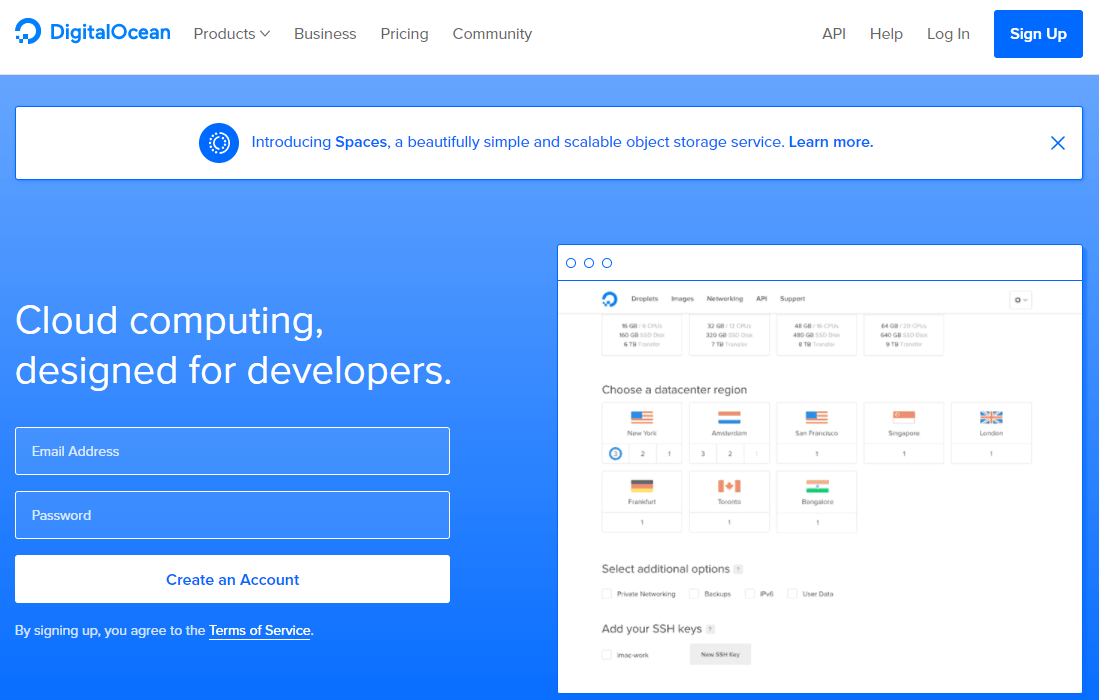Click inside the Email Address field
1099x700 pixels.
click(x=232, y=451)
